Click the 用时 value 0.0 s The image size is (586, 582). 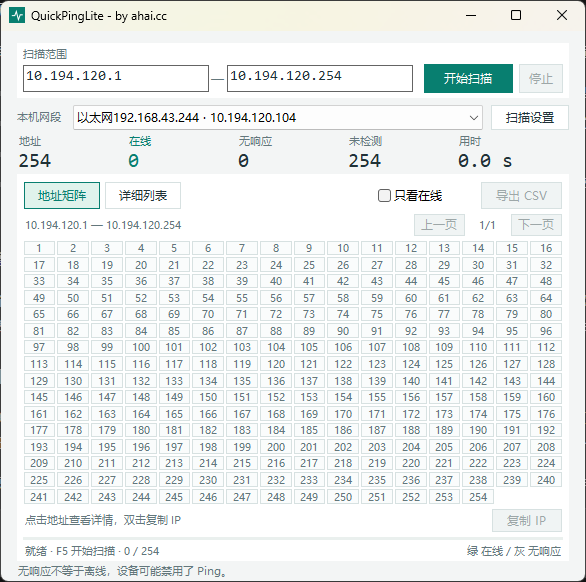pos(485,161)
